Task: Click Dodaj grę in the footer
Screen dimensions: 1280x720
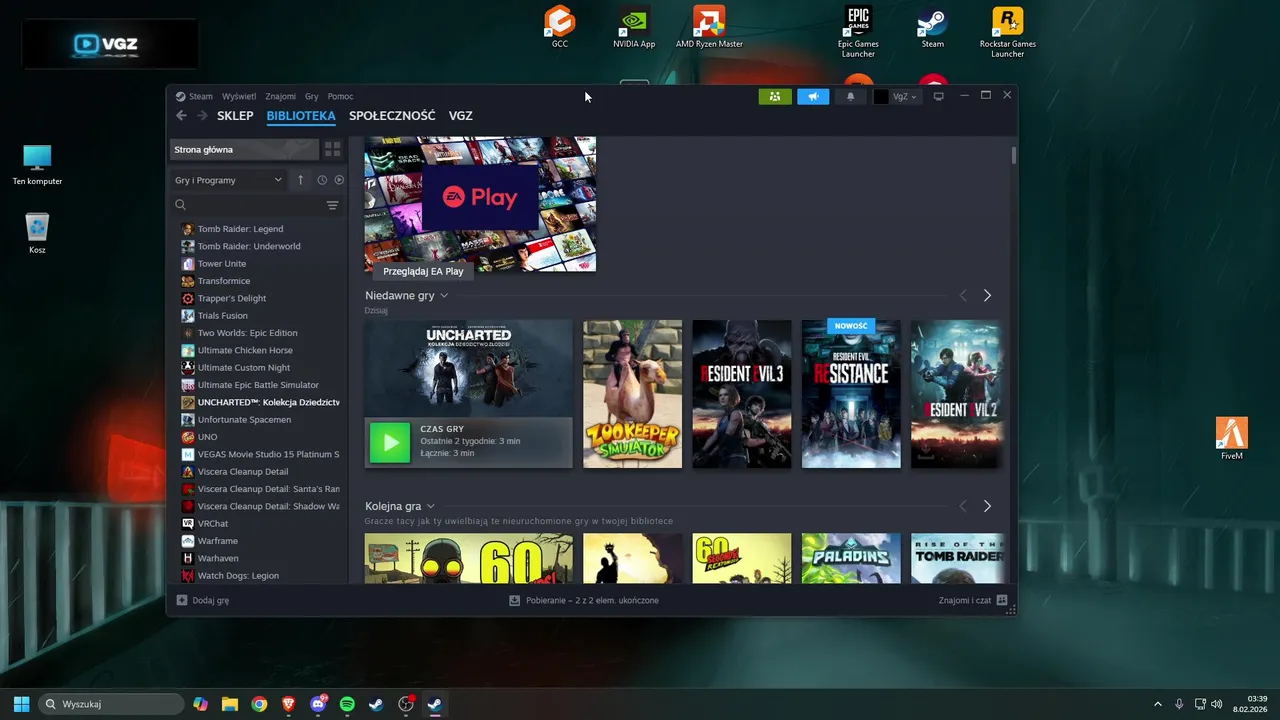Action: pyautogui.click(x=211, y=601)
